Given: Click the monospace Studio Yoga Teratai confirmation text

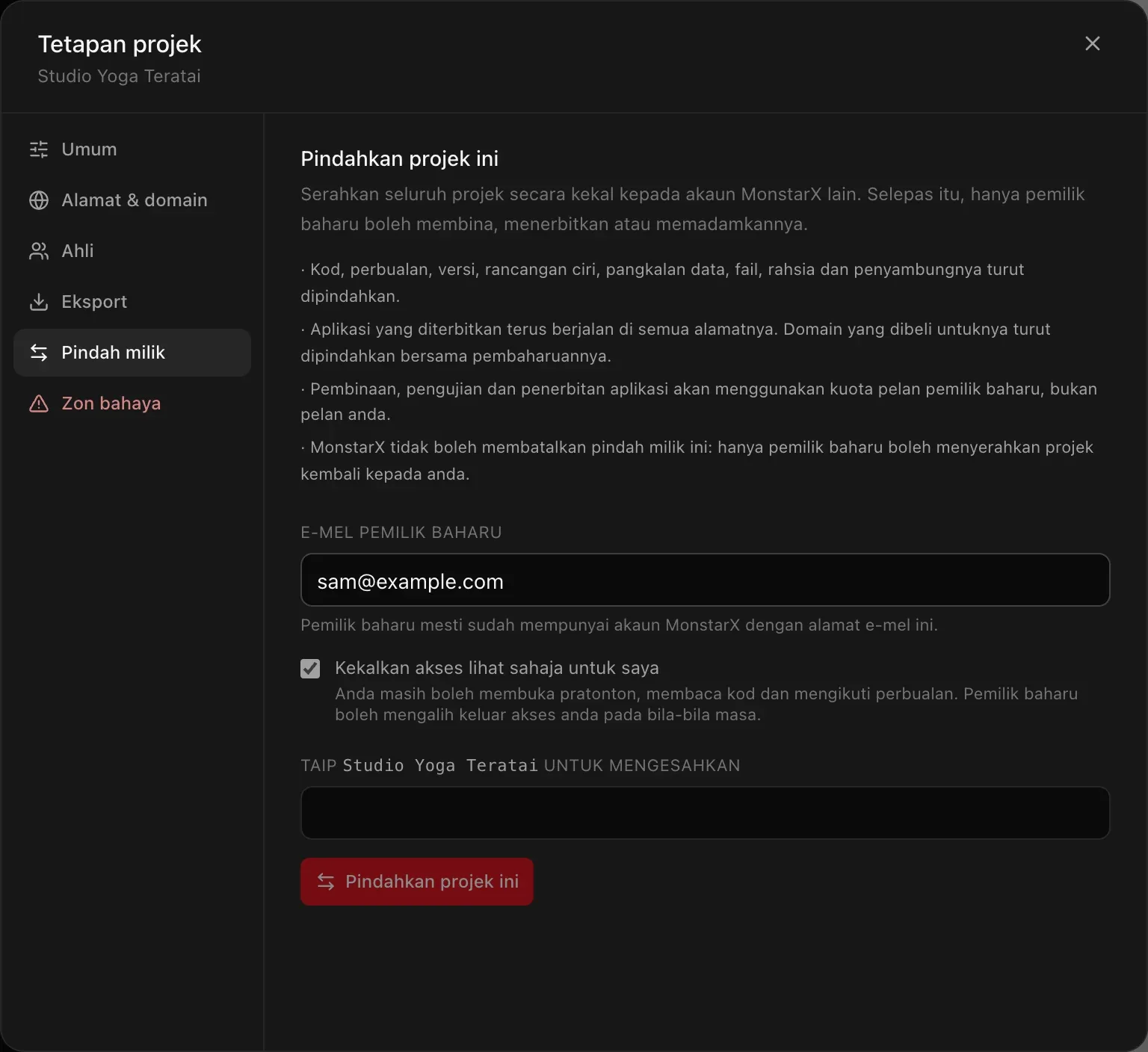Looking at the screenshot, I should point(440,766).
